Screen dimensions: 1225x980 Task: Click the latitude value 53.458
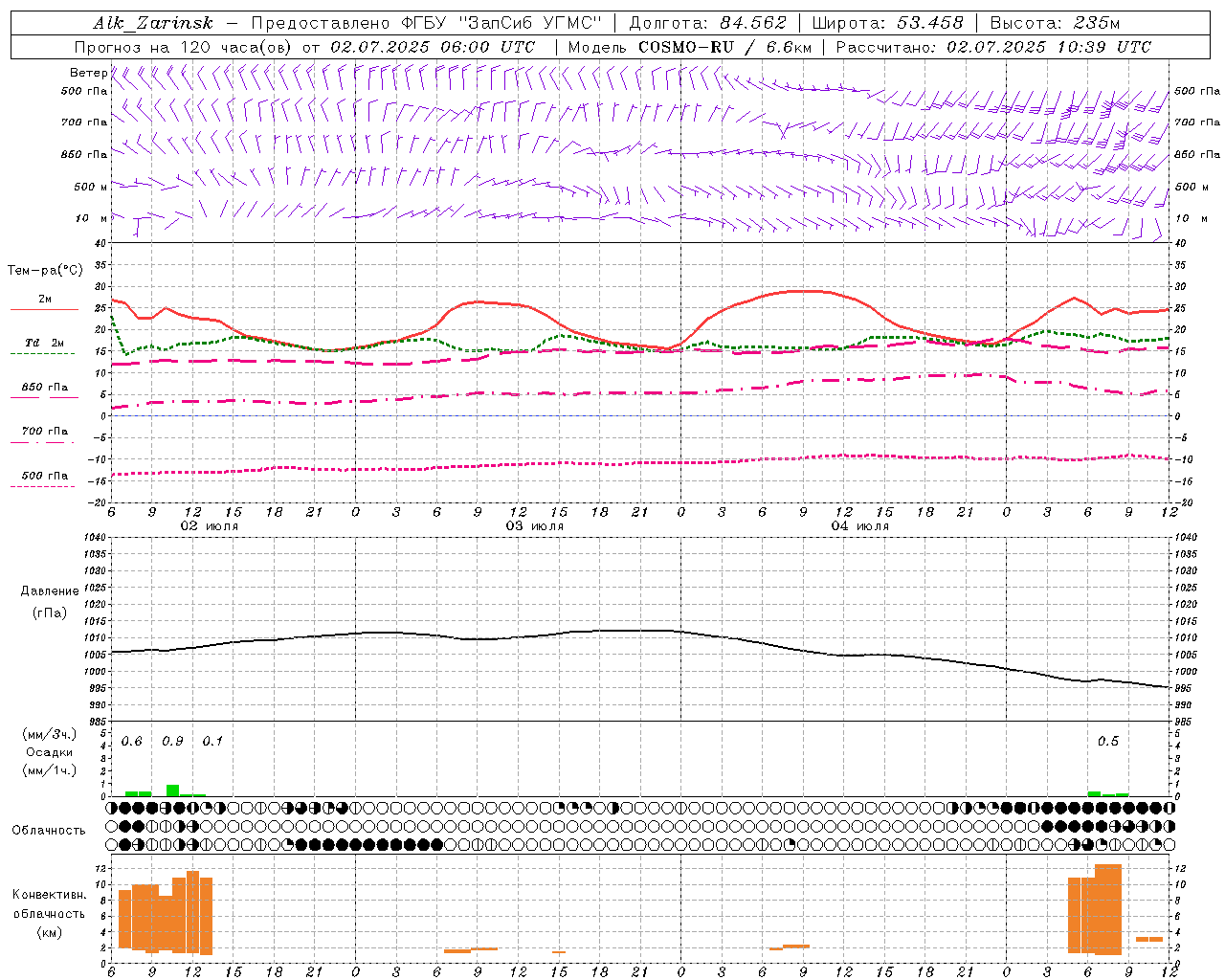pos(929,23)
